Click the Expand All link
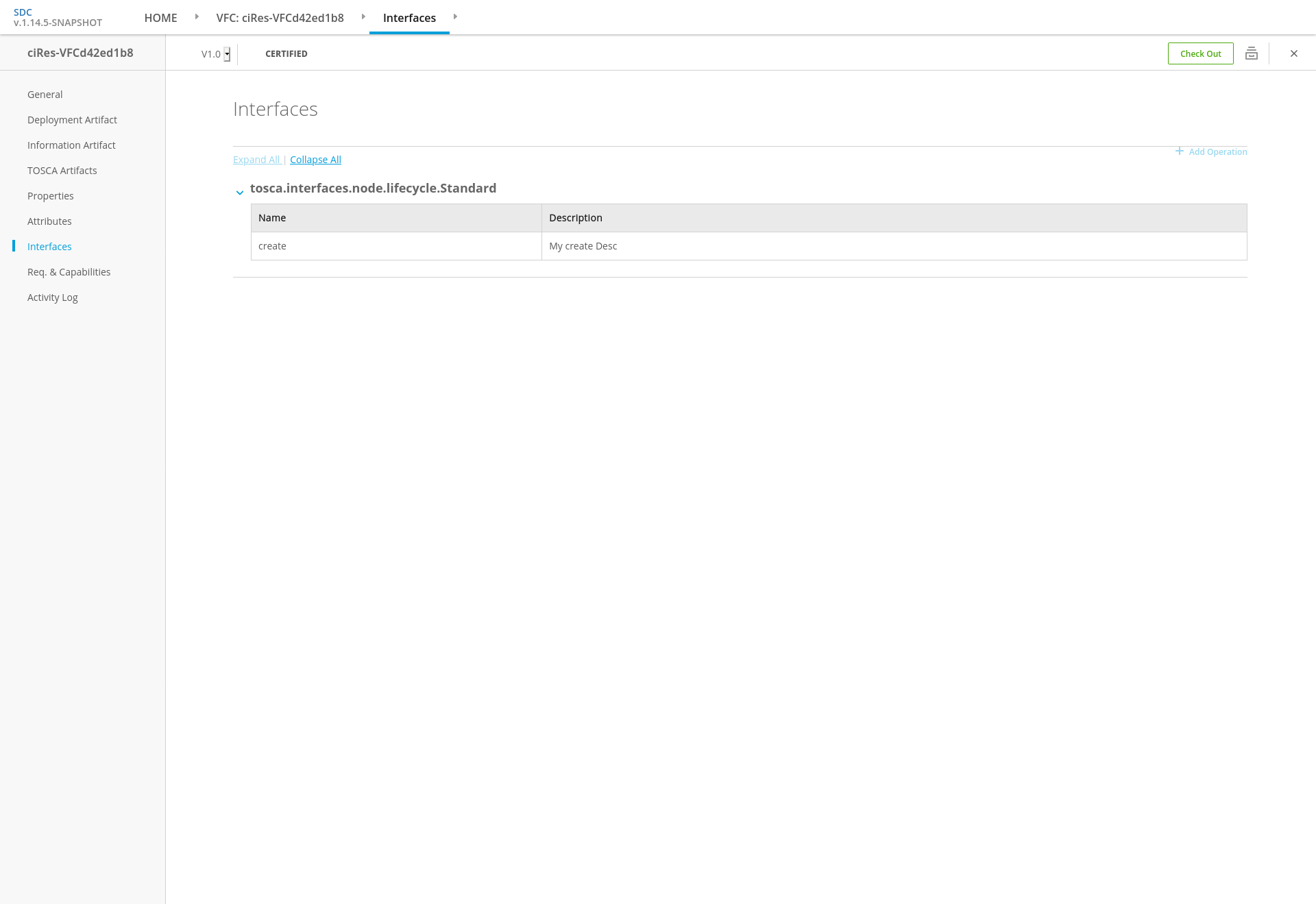The width and height of the screenshot is (1316, 904). 256,160
